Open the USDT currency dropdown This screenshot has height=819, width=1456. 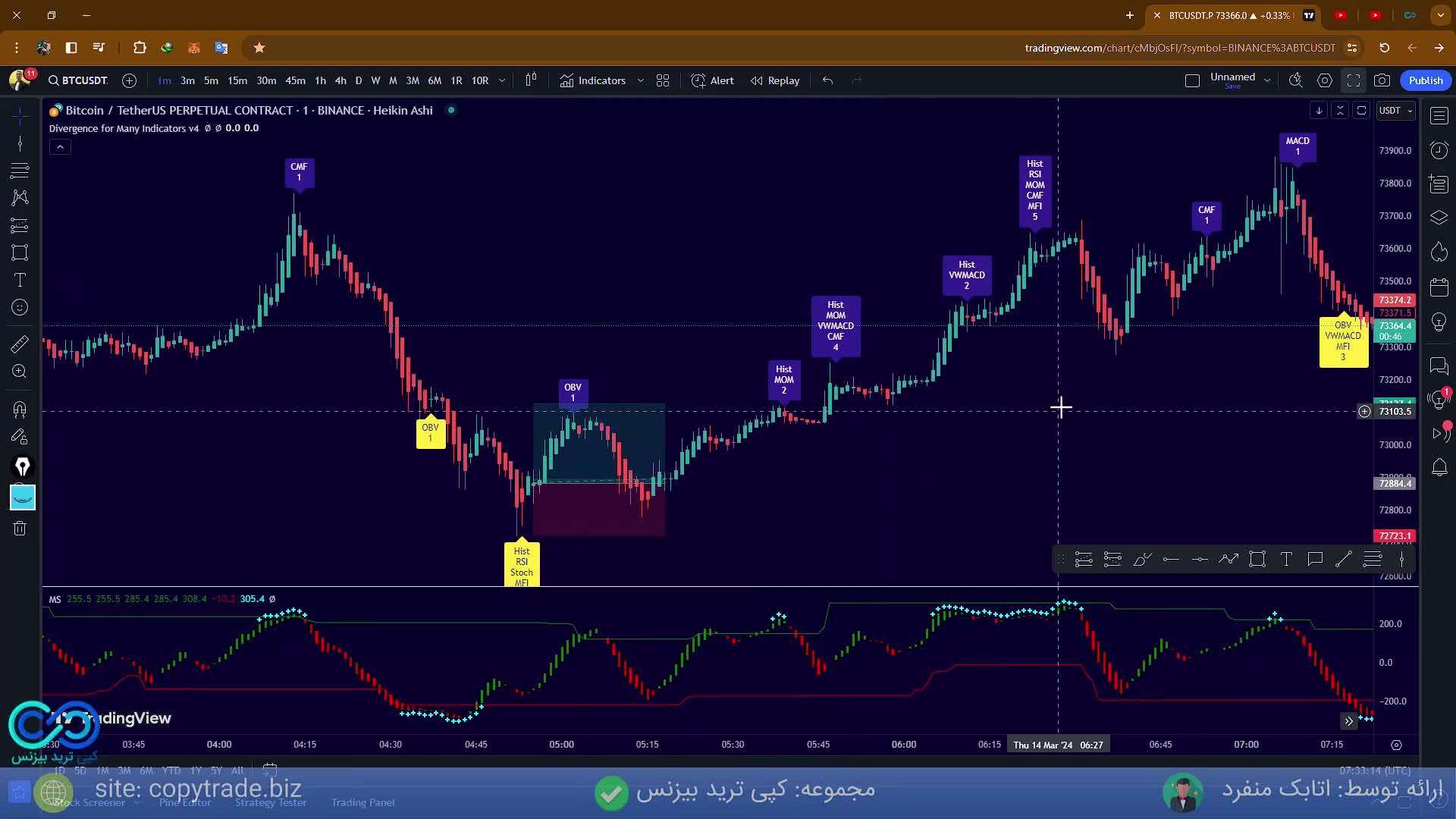point(1396,111)
